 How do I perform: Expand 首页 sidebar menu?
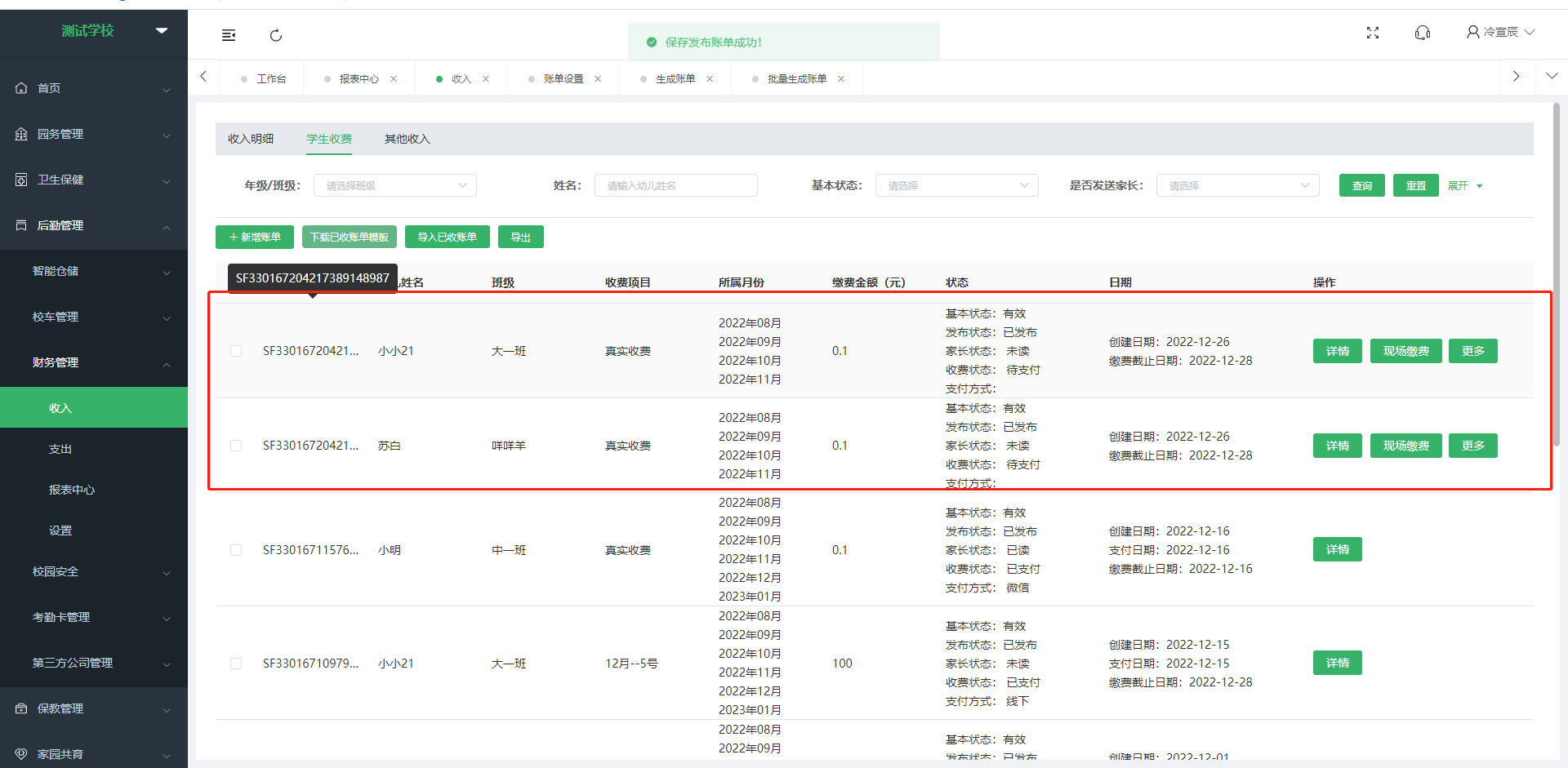click(94, 88)
